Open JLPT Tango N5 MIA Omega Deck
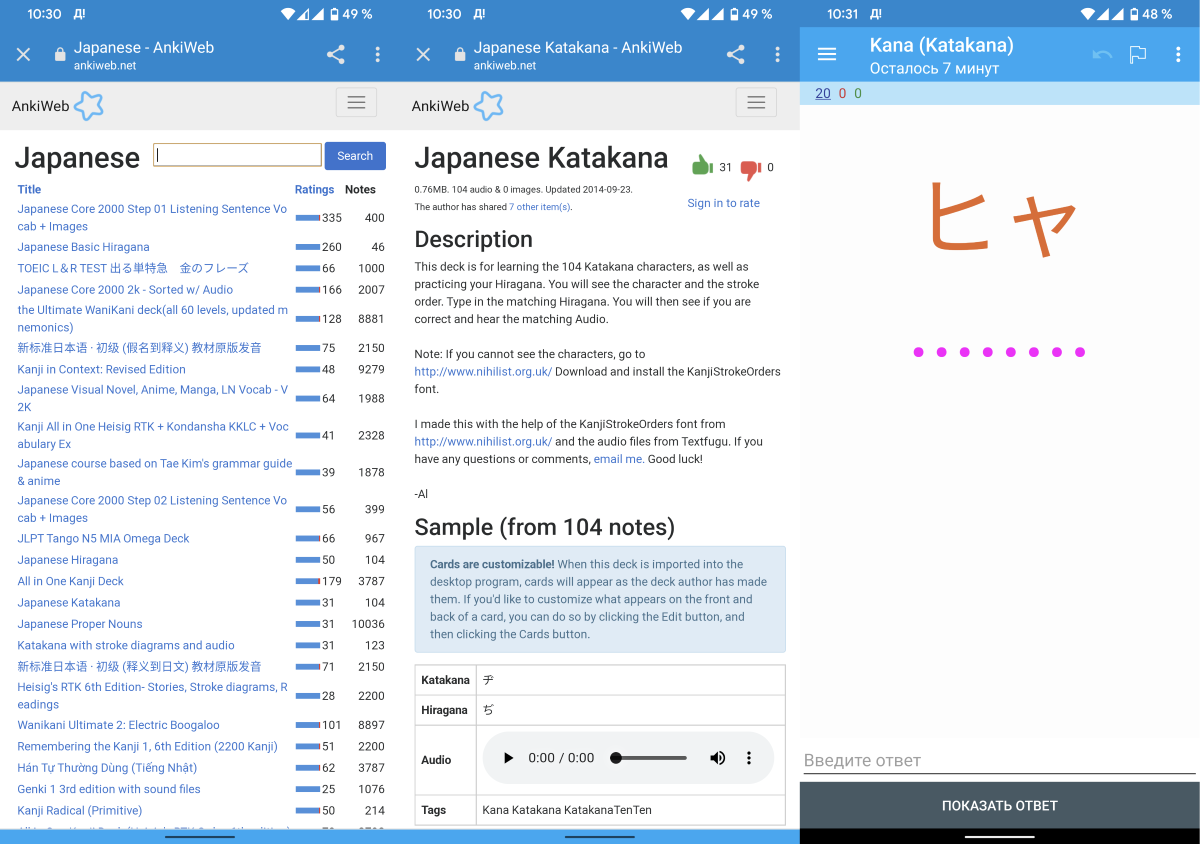The image size is (1200, 844). pos(103,538)
